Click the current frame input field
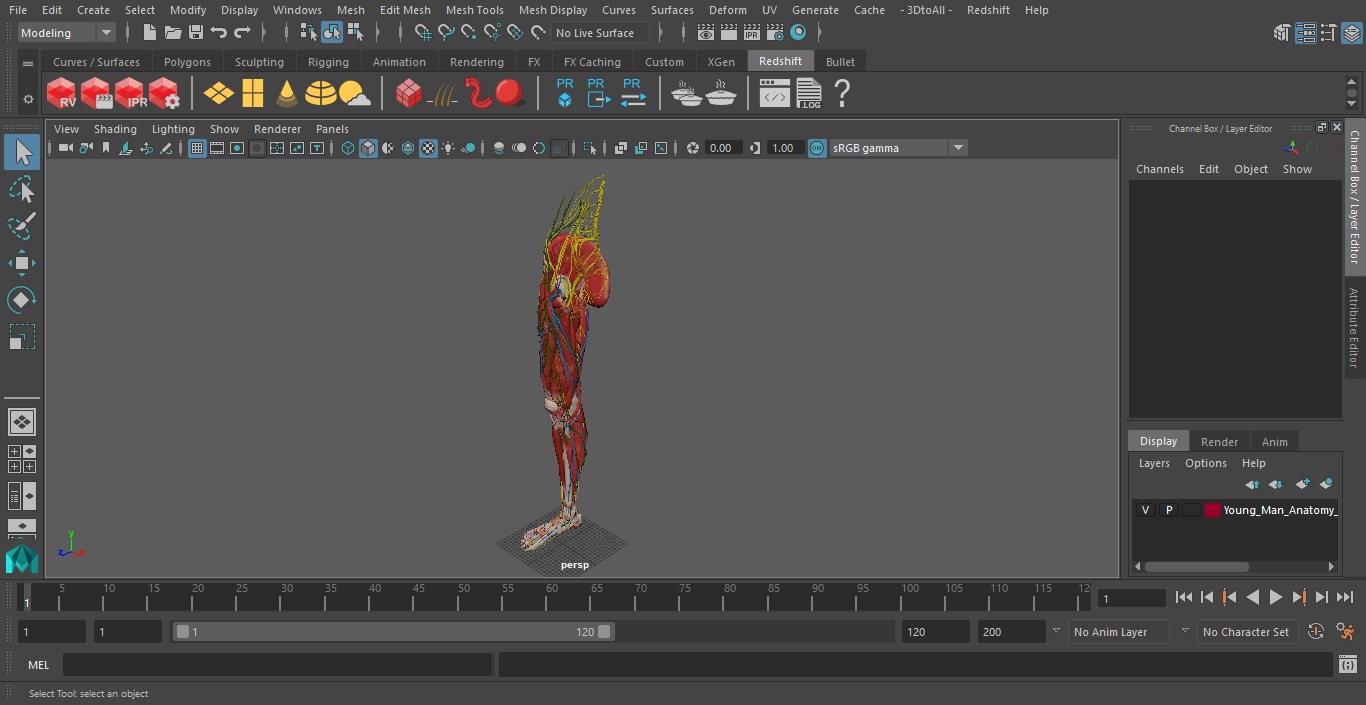1366x705 pixels. pyautogui.click(x=1132, y=598)
